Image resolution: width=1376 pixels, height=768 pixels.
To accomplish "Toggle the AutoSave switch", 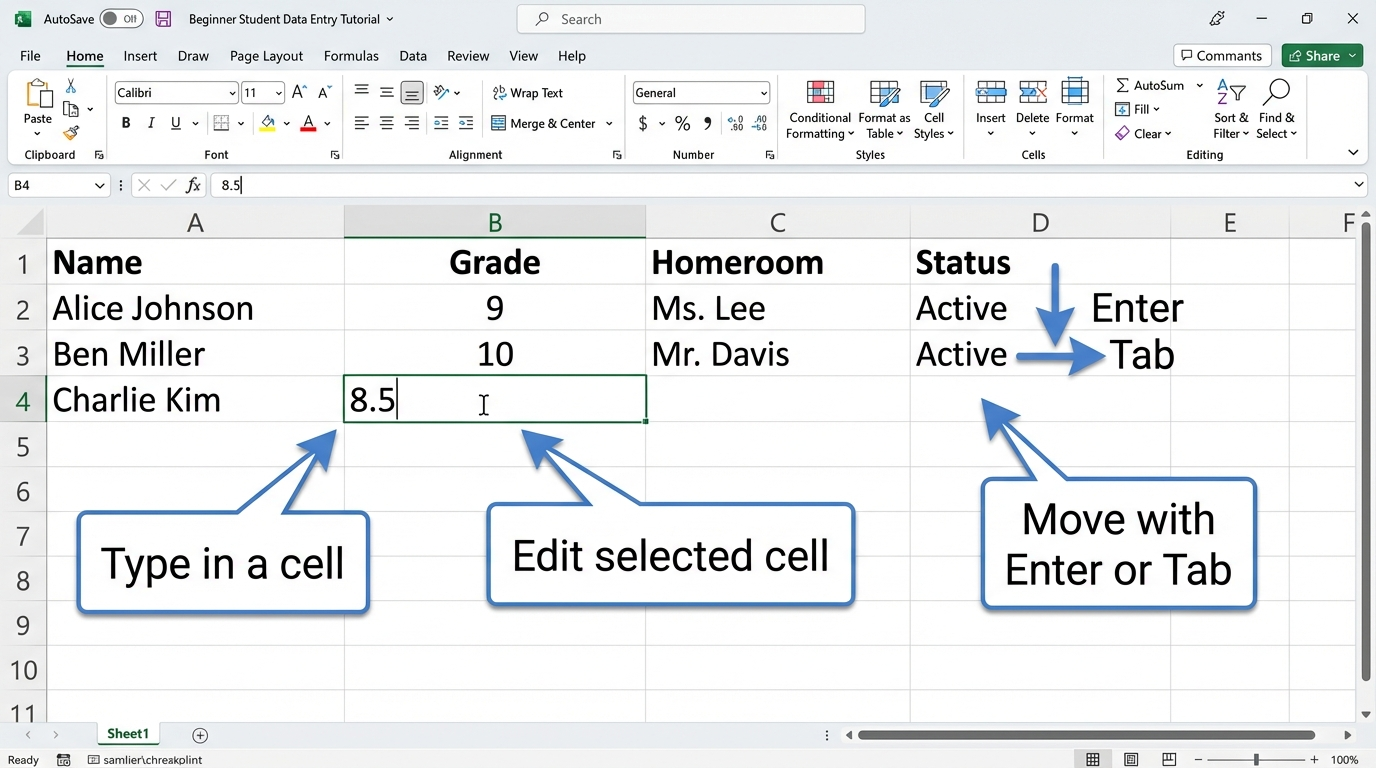I will (x=121, y=19).
